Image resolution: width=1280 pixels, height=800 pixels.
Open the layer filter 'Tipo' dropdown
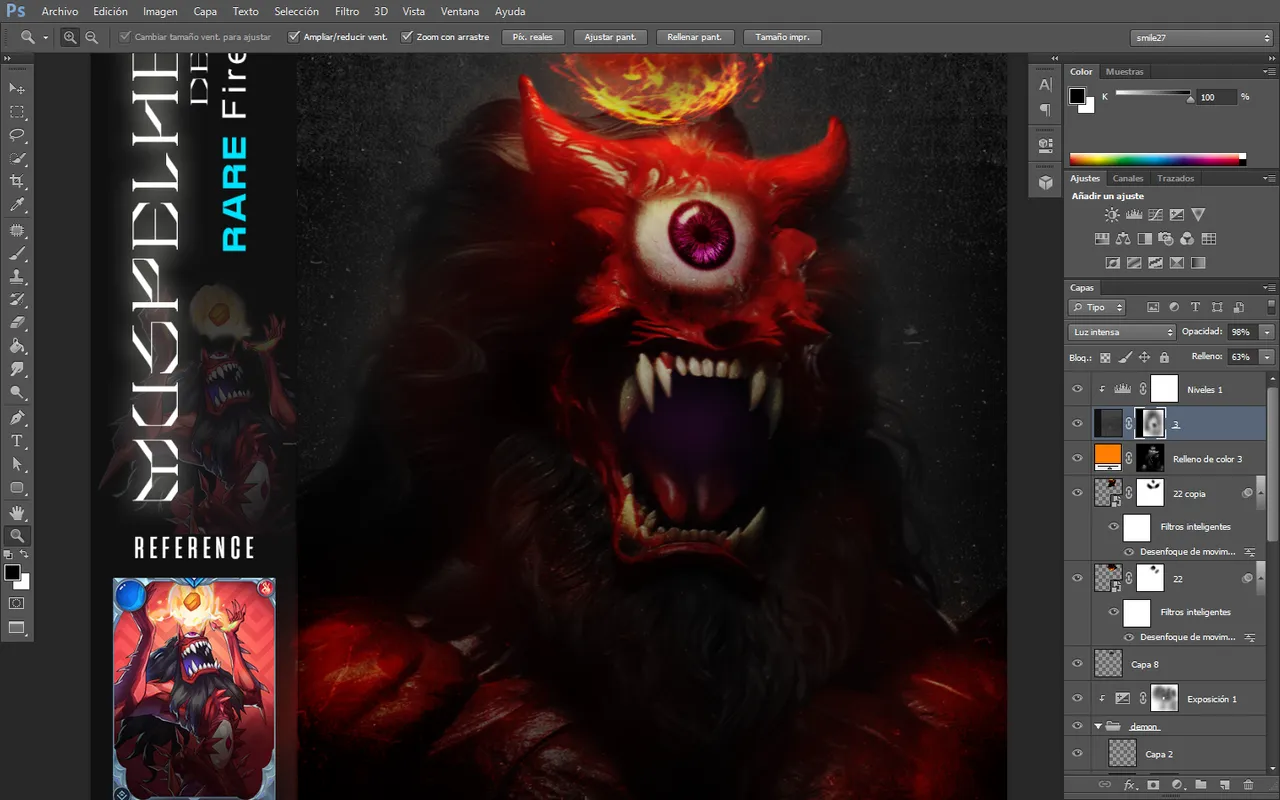(1097, 308)
